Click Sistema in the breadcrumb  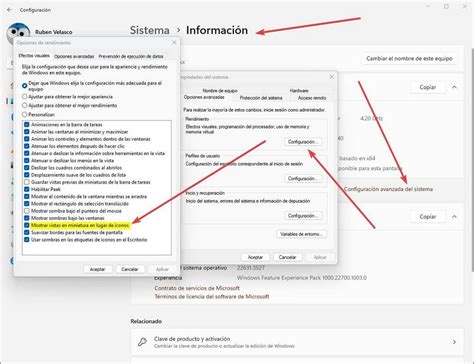150,30
